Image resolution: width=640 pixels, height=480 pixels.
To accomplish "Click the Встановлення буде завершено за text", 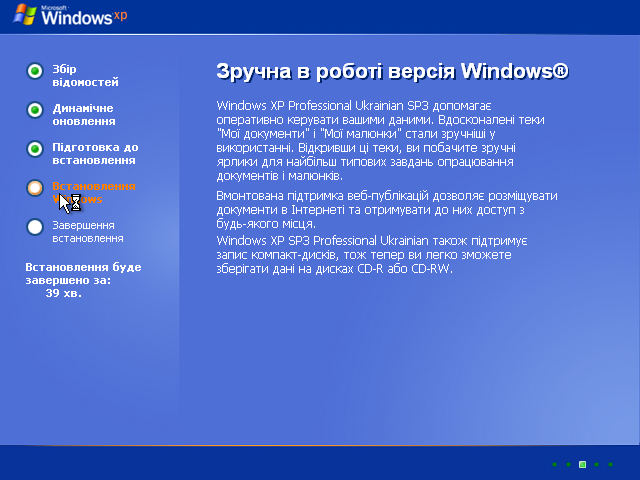I will pyautogui.click(x=83, y=273).
